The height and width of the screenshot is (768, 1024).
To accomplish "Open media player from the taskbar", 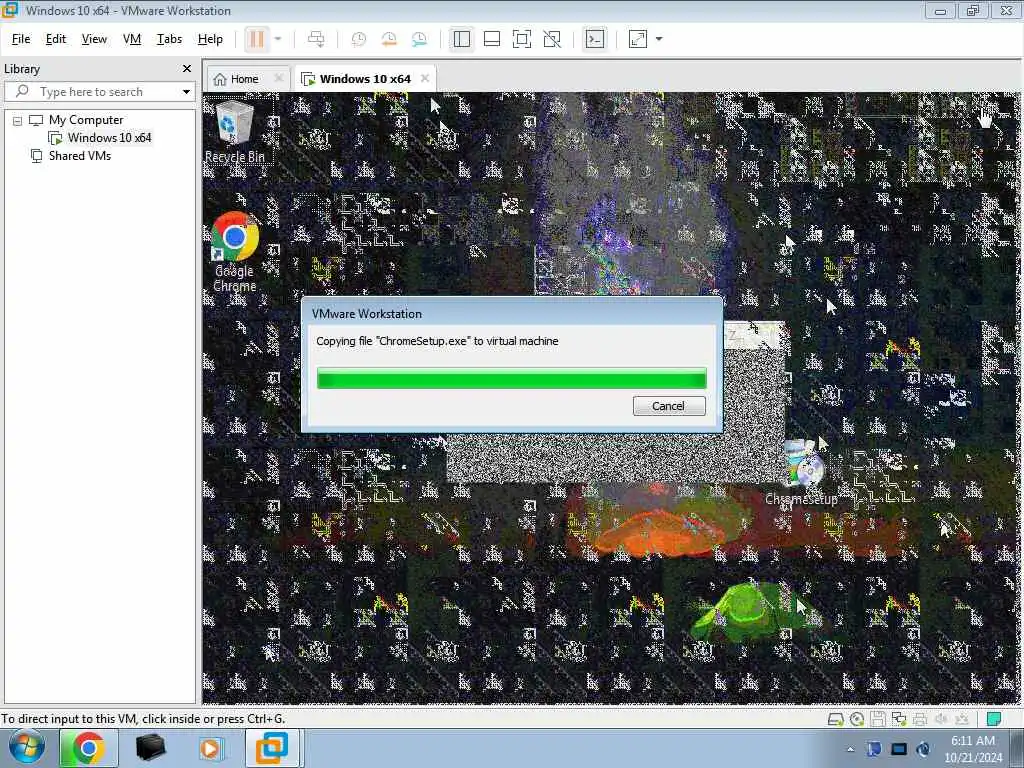I will 210,748.
